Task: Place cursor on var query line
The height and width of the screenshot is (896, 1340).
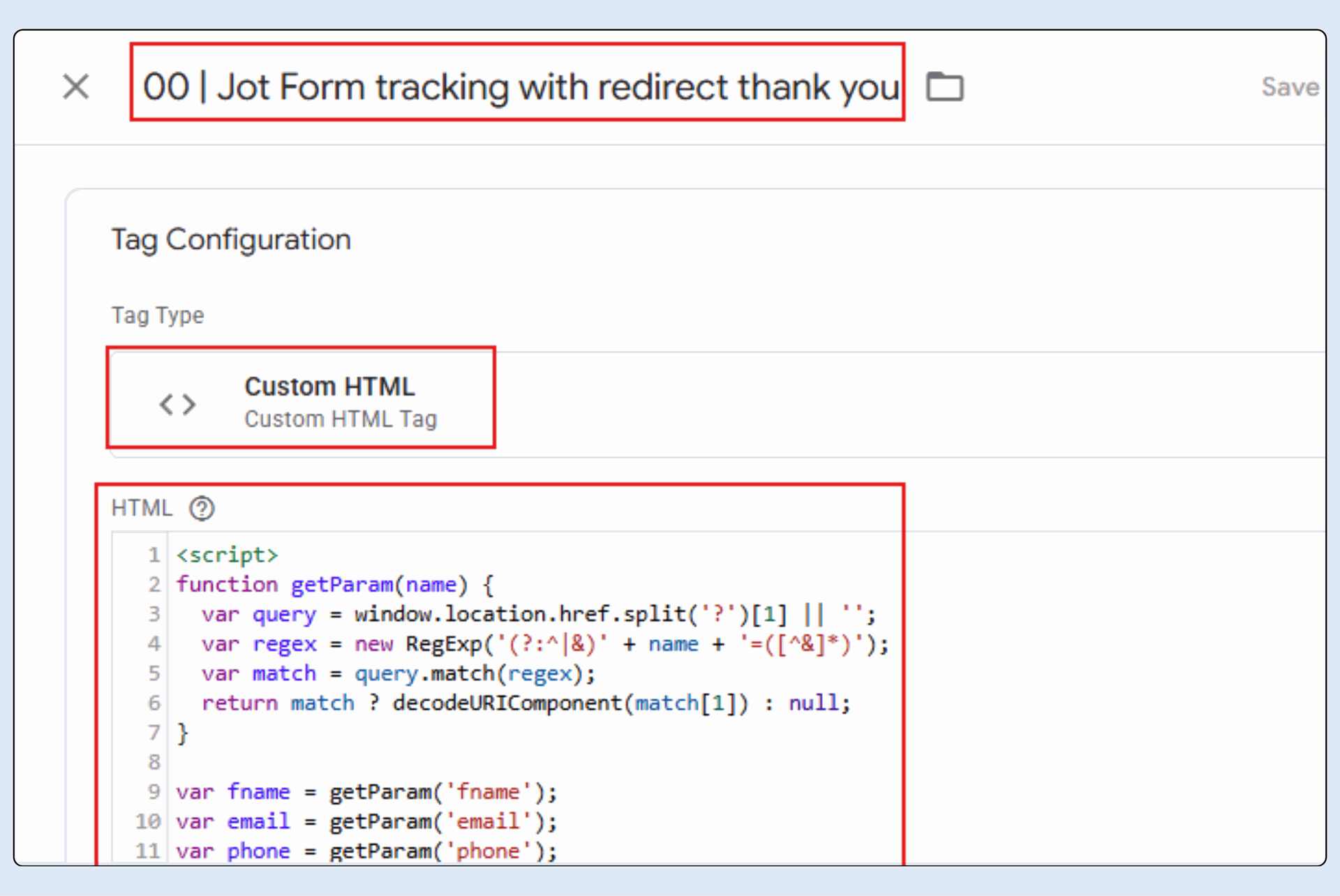Action: pos(537,615)
